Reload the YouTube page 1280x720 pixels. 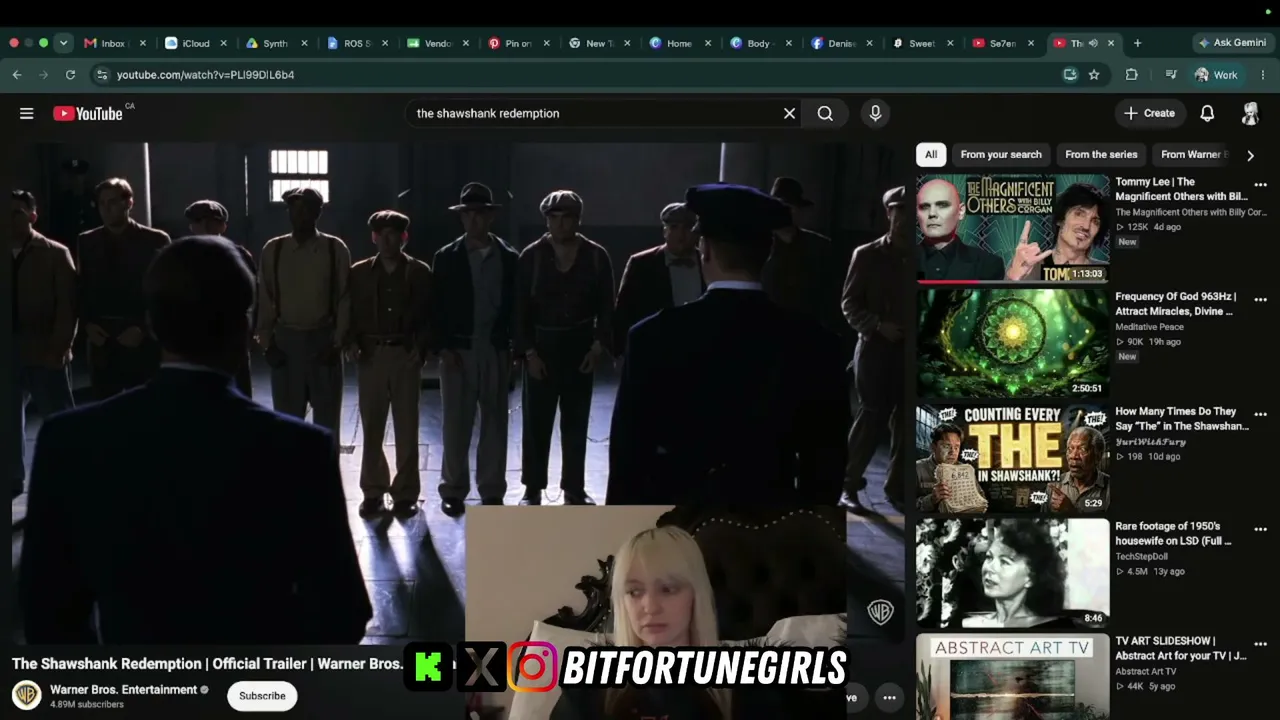[70, 75]
